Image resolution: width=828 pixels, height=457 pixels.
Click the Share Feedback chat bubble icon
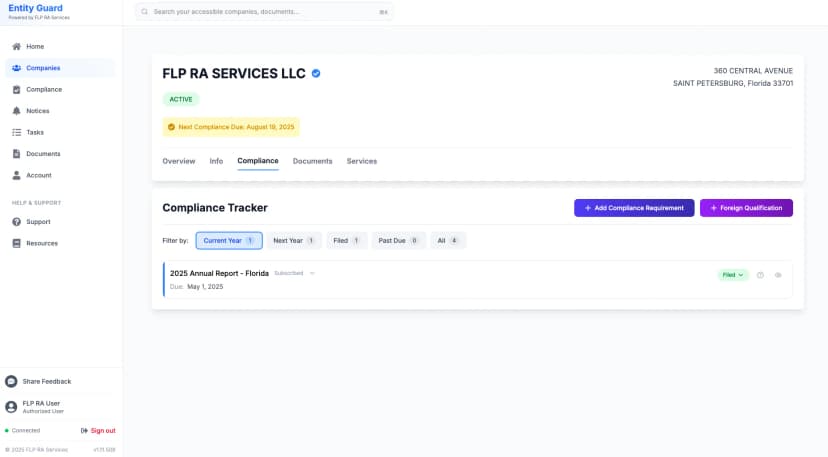11,381
